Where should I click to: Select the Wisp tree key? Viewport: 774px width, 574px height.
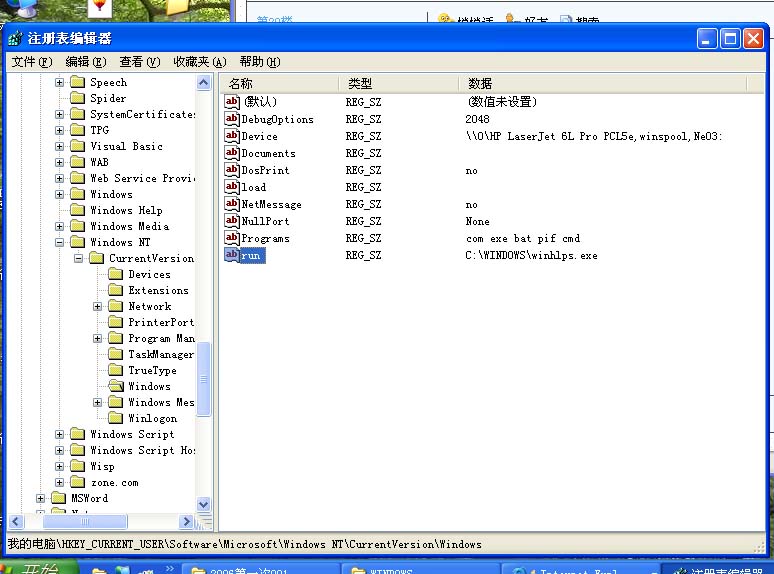tap(102, 466)
